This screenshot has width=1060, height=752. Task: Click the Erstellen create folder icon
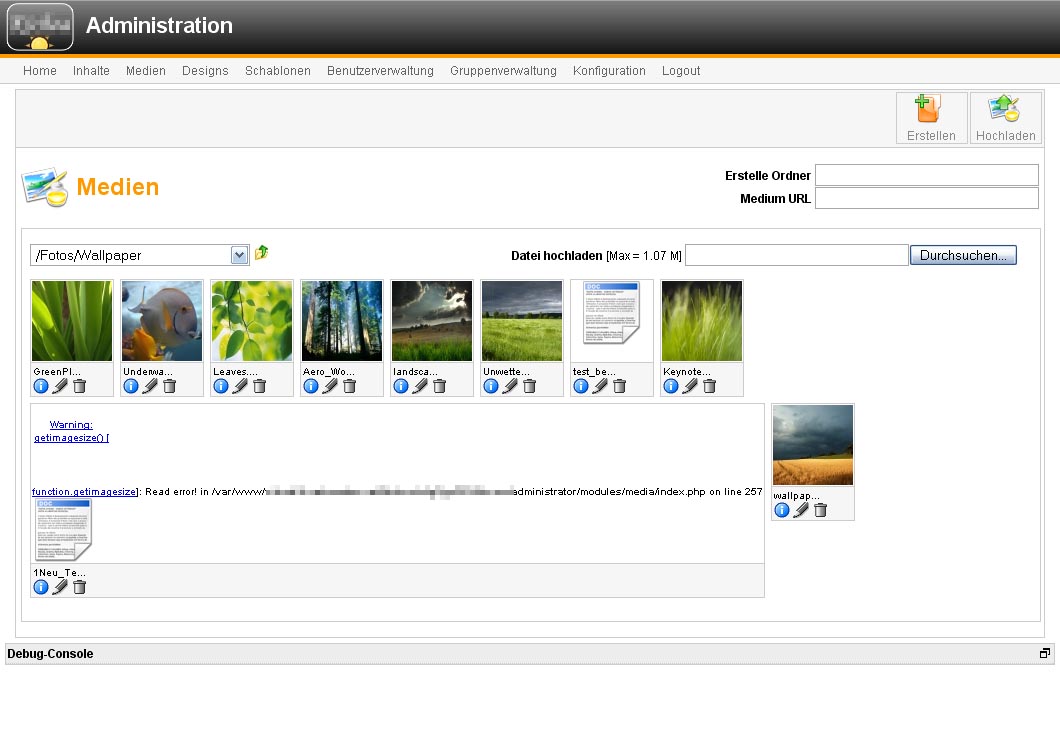point(931,118)
